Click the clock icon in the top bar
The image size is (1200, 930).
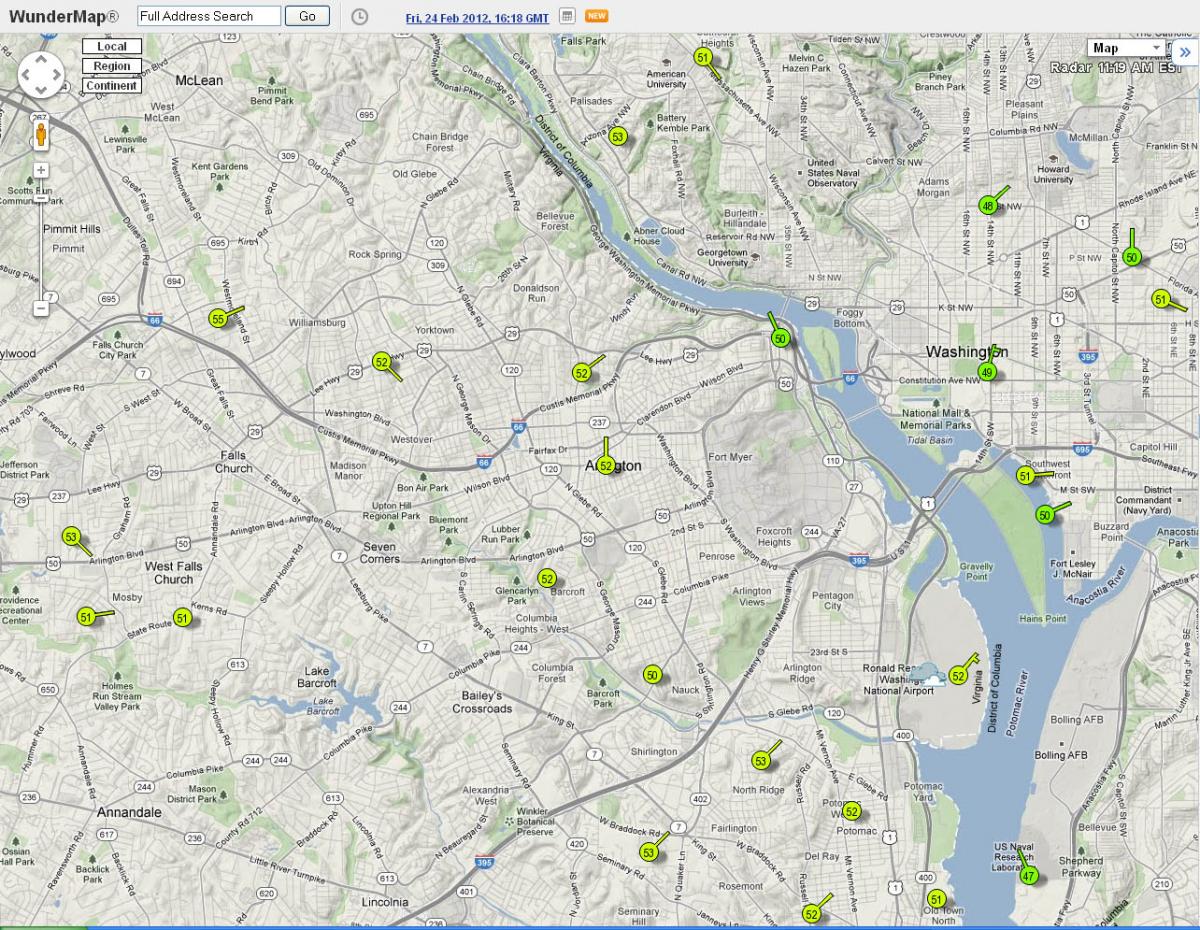pyautogui.click(x=360, y=16)
